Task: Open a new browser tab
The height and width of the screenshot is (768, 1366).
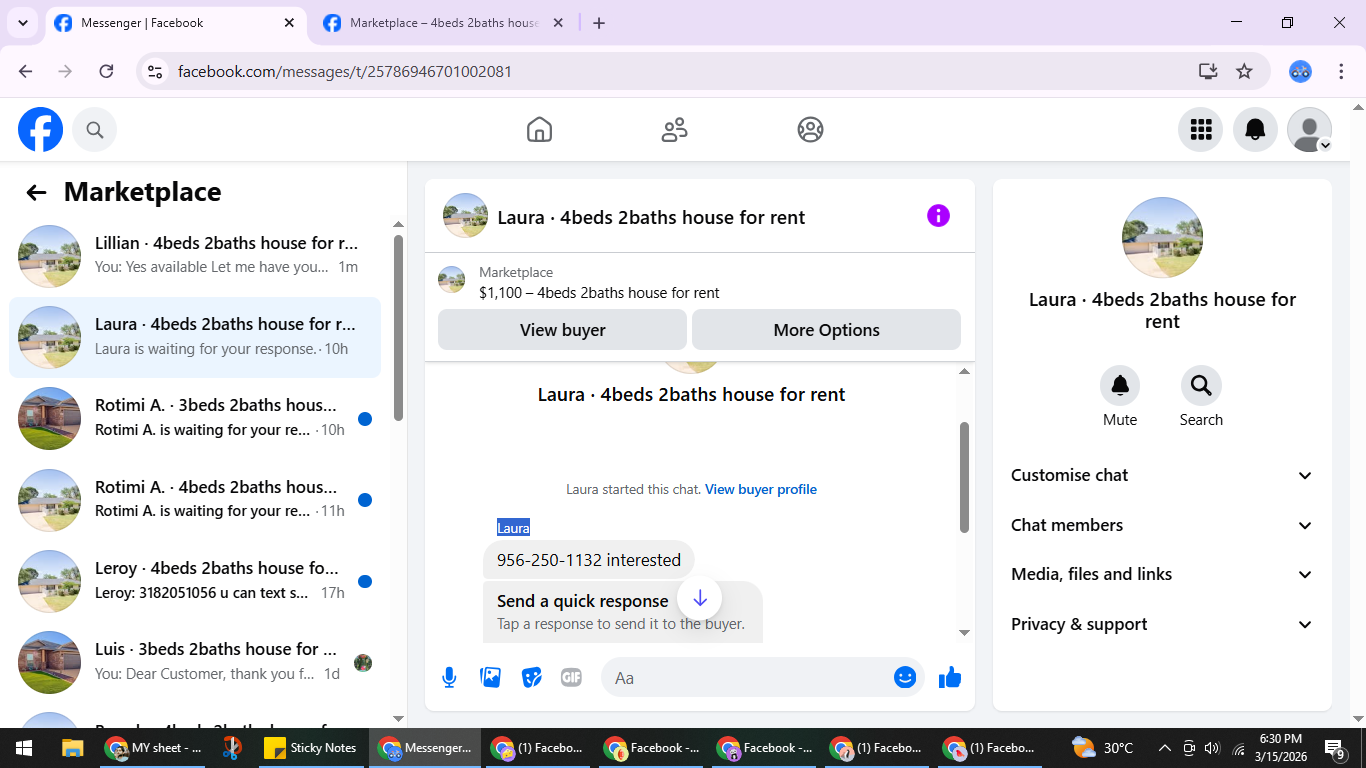Action: [x=599, y=23]
